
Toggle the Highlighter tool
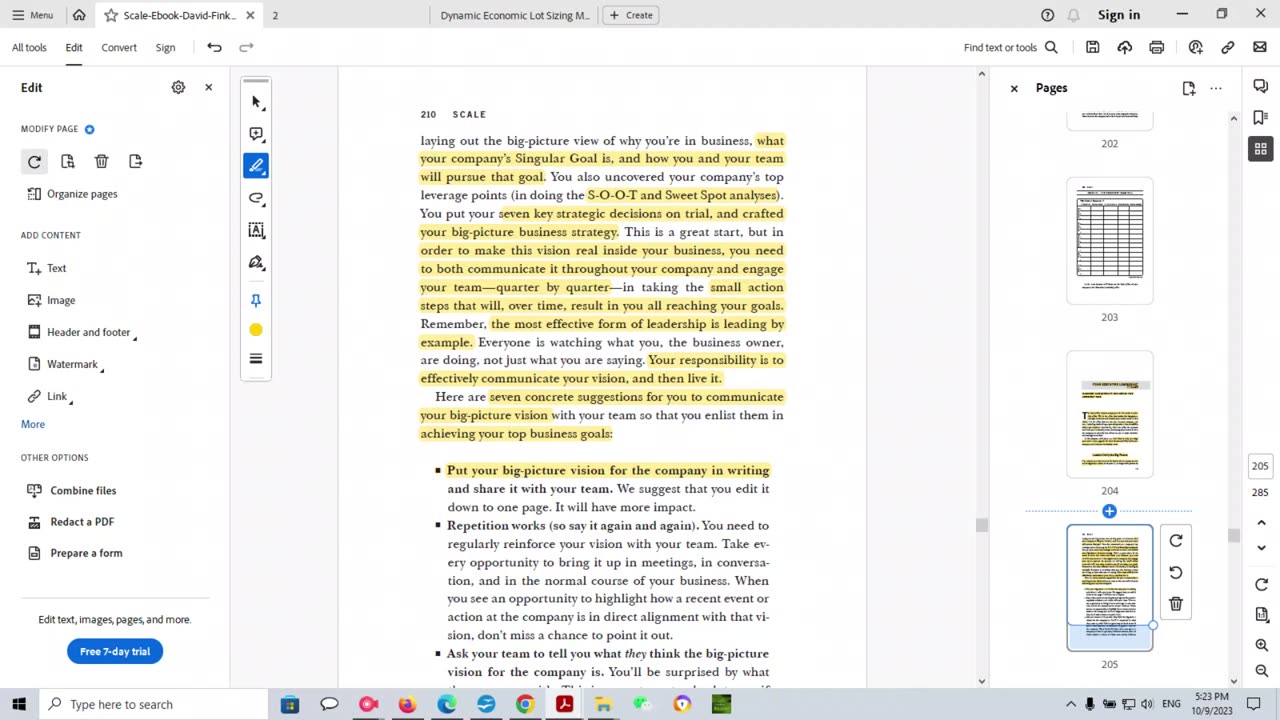256,166
